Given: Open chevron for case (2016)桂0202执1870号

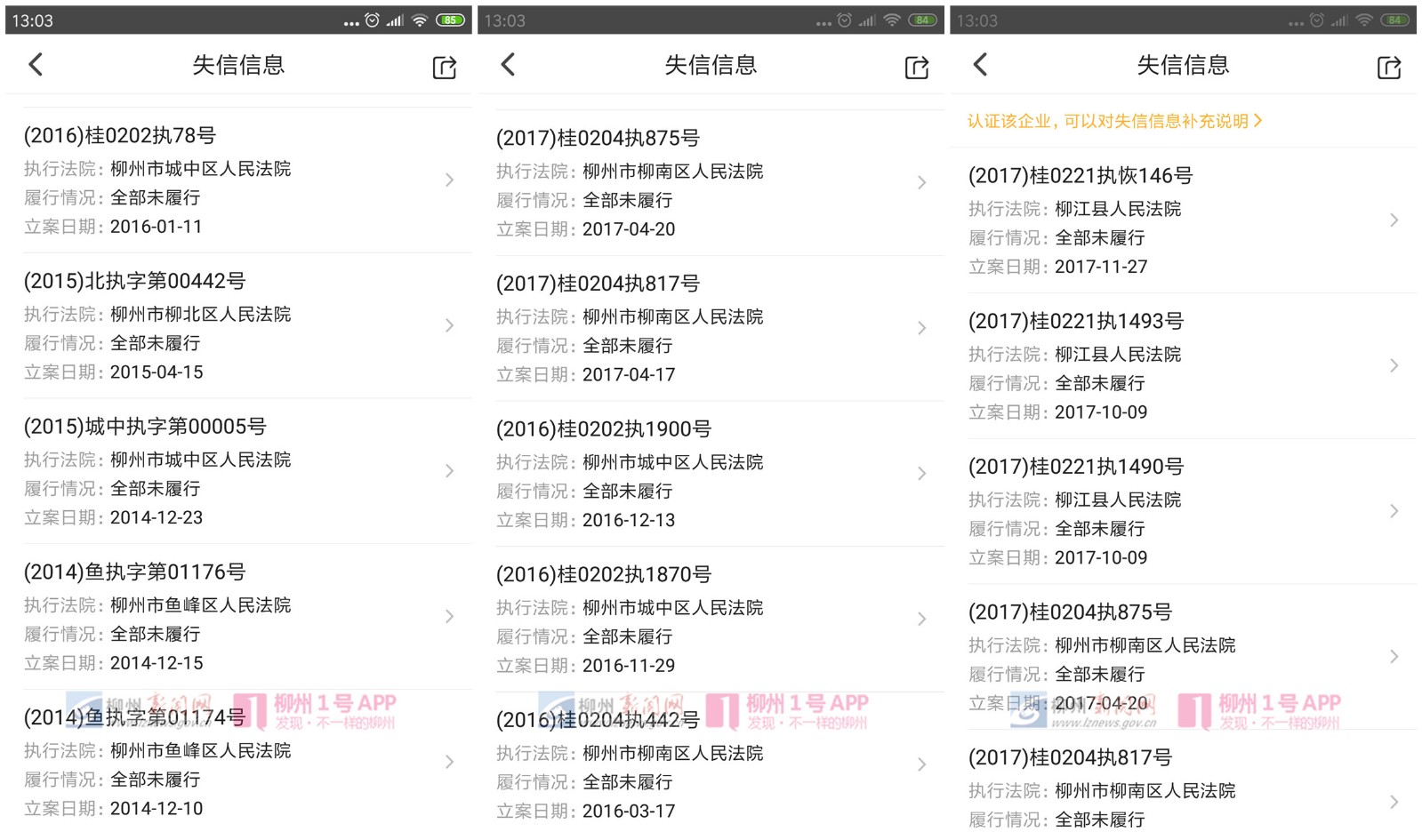Looking at the screenshot, I should [922, 619].
